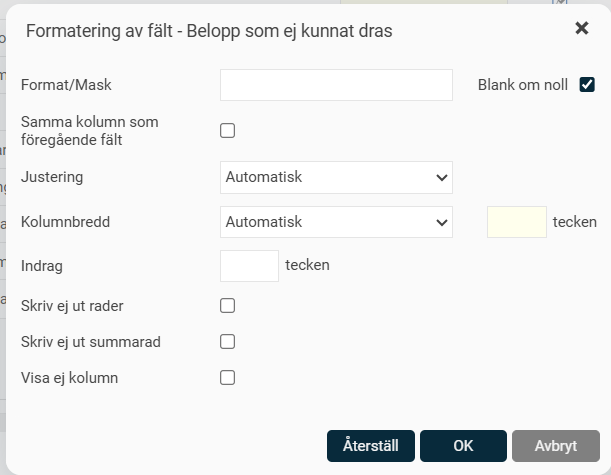Click the Justering dropdown arrow chevron
The height and width of the screenshot is (475, 611).
point(442,177)
